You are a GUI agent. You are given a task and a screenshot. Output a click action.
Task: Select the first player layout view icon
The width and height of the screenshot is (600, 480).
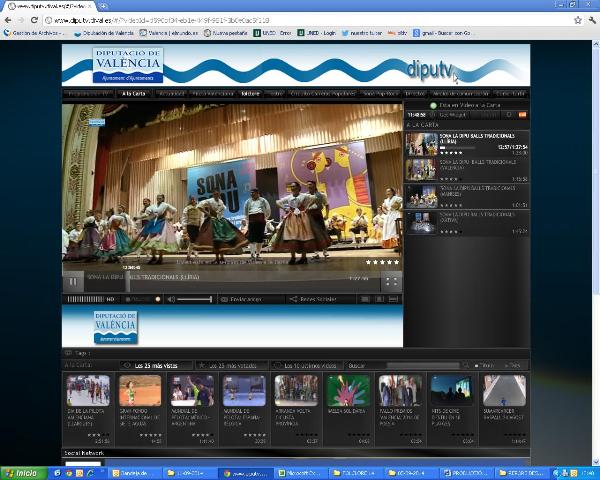365,299
